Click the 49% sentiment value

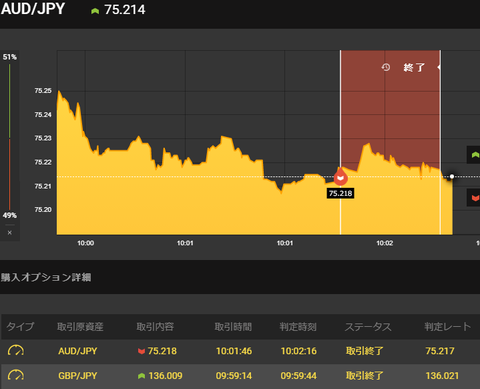click(10, 215)
